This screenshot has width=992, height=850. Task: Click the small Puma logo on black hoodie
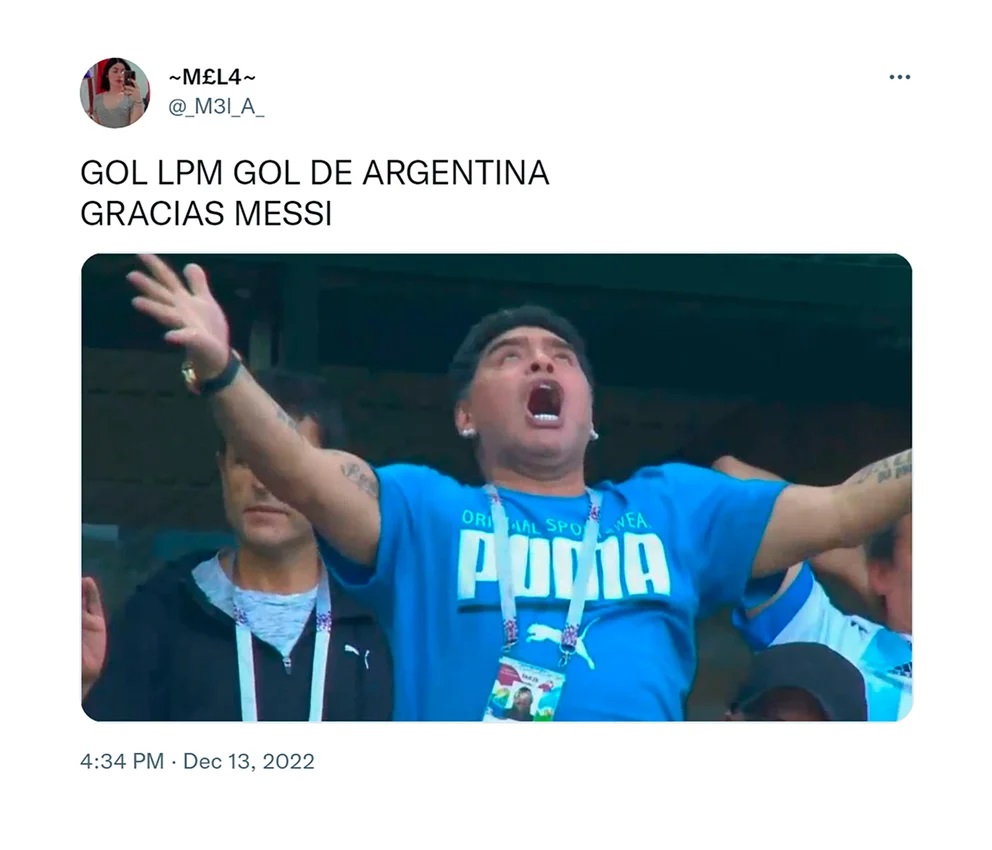click(357, 655)
